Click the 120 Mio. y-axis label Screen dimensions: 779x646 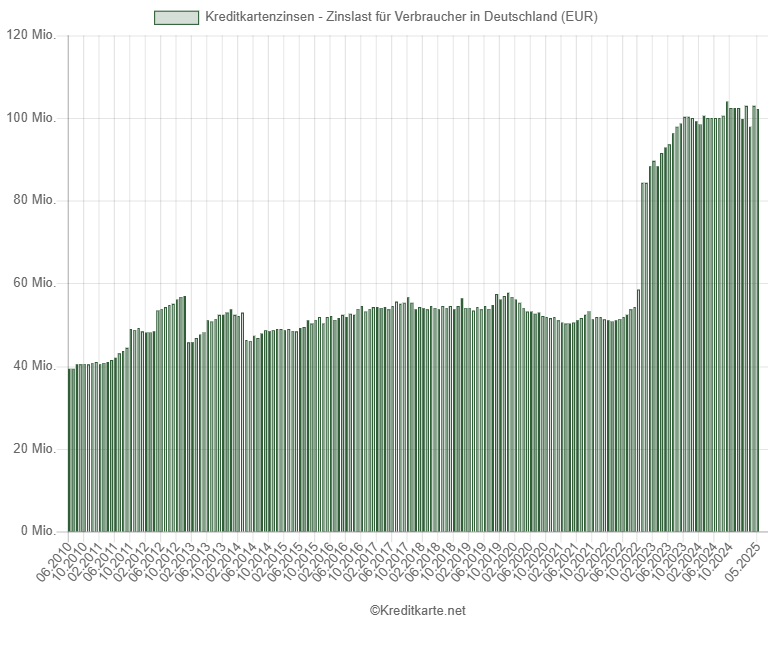pos(31,35)
